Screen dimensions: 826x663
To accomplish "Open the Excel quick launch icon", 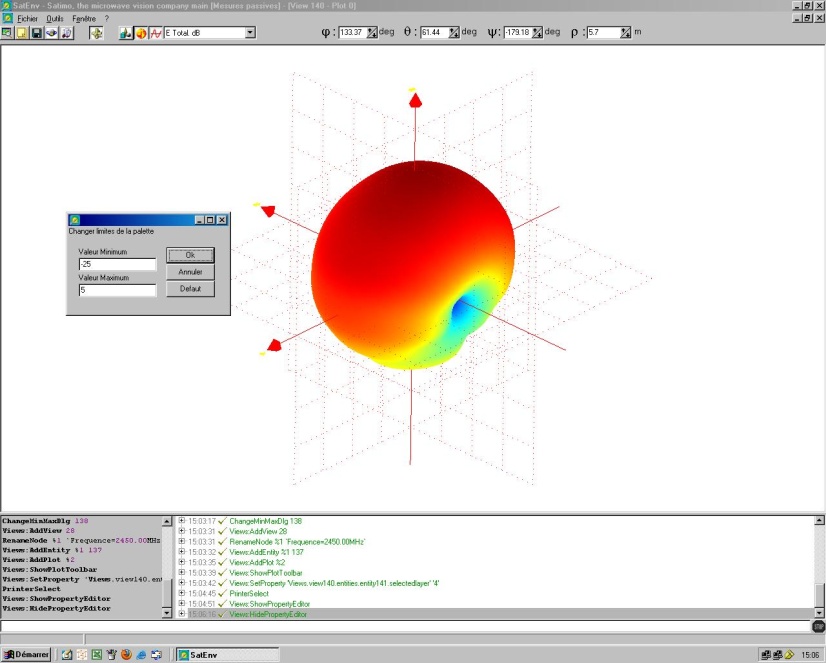I will [x=96, y=655].
